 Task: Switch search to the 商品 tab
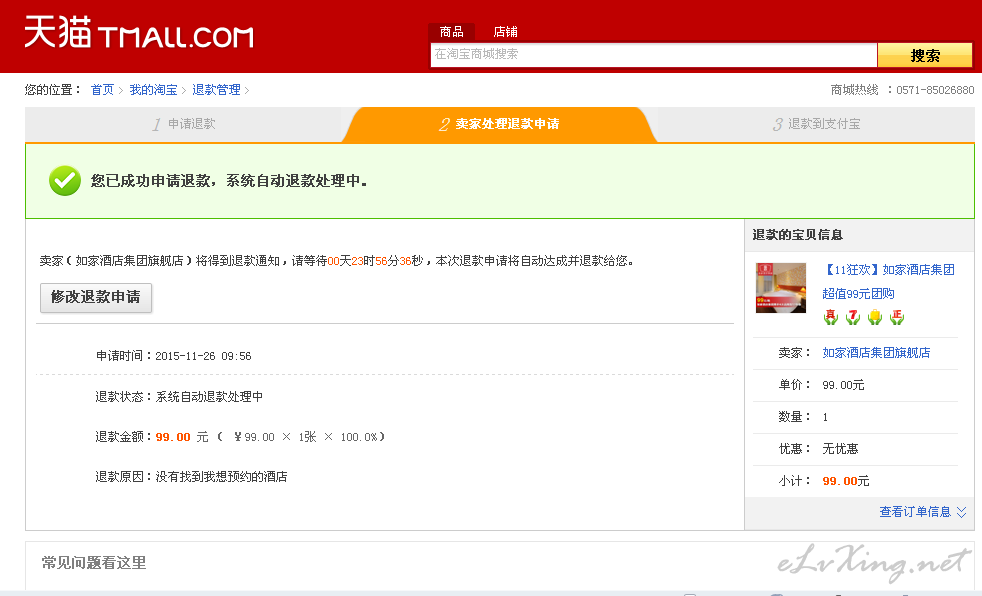[452, 32]
